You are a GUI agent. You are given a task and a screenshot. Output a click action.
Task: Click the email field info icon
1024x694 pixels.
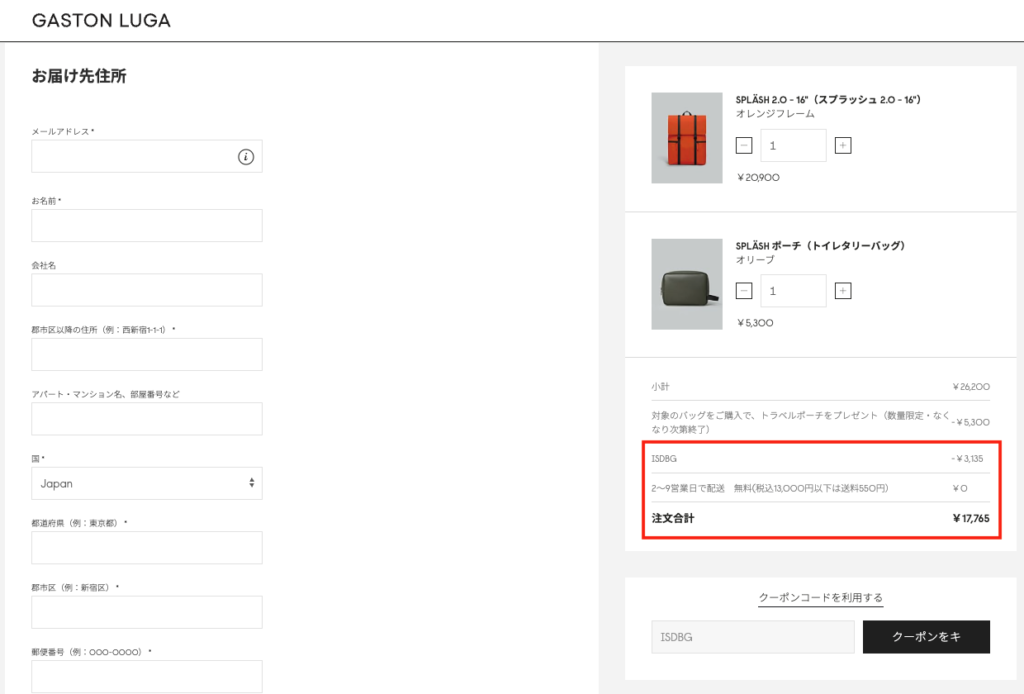coord(246,156)
